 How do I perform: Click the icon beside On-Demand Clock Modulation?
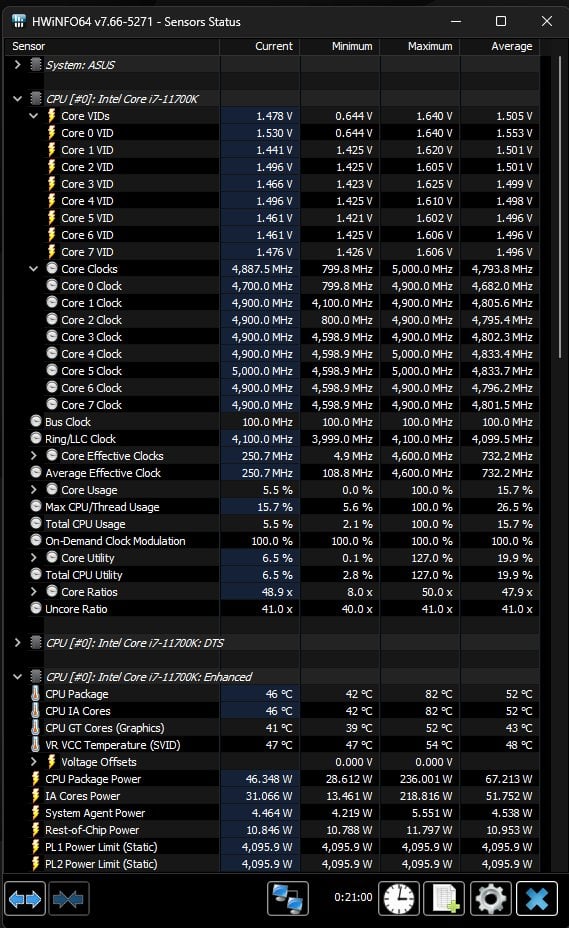click(36, 540)
